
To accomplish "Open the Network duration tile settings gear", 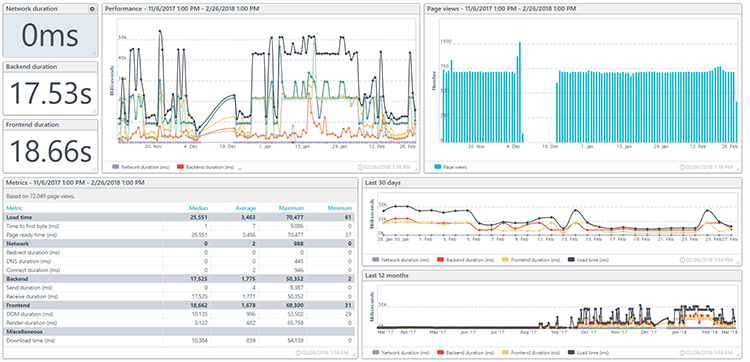I will pos(92,9).
